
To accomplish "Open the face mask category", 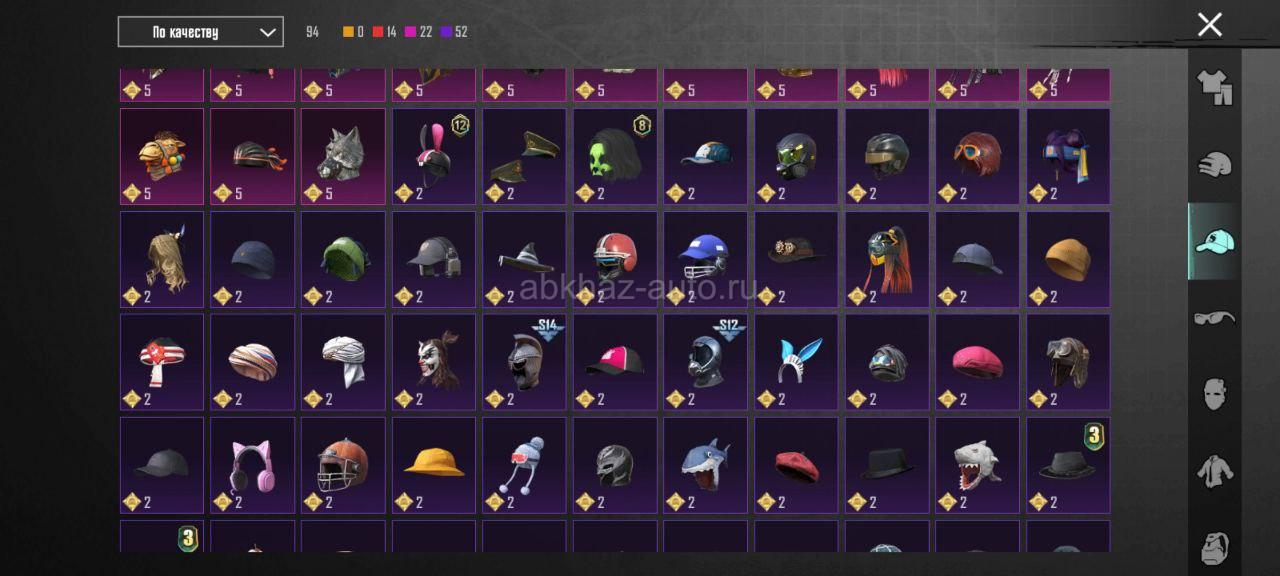I will 1215,393.
